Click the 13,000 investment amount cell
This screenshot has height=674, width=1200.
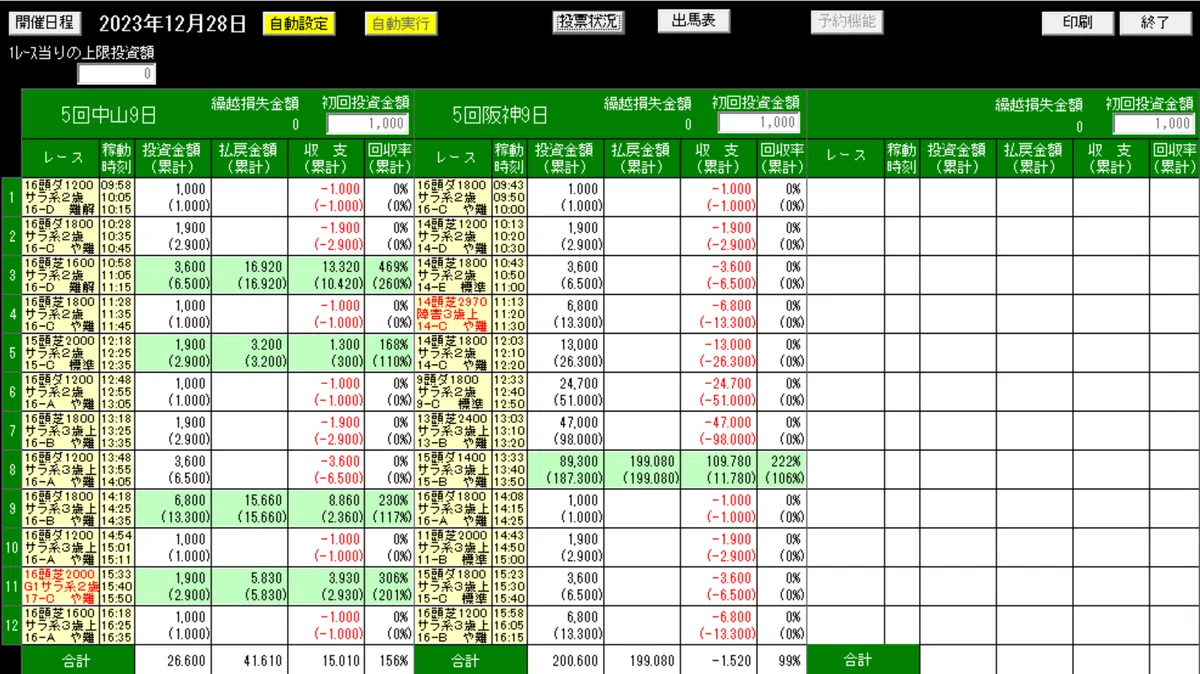click(x=566, y=352)
